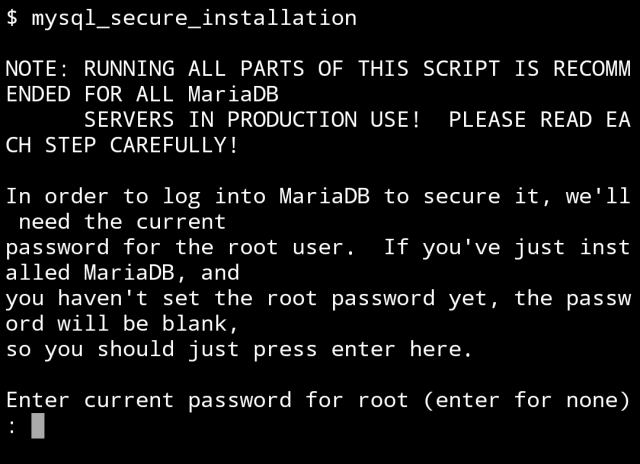640x464 pixels.
Task: Click the word NOTE: at the warning start
Action: pos(38,69)
